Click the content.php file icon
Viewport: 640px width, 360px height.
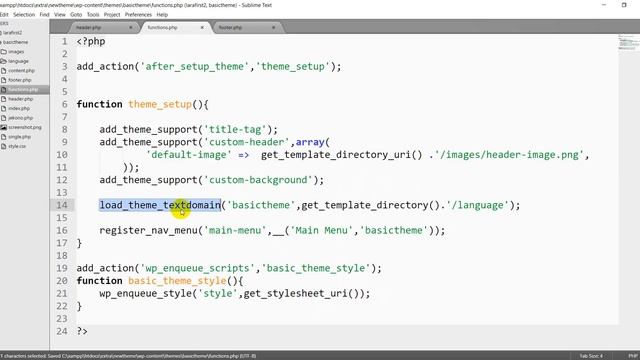[4, 71]
